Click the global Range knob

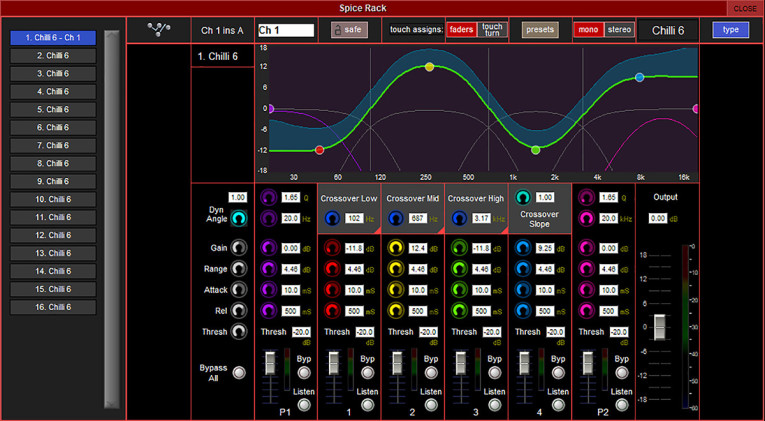point(239,269)
